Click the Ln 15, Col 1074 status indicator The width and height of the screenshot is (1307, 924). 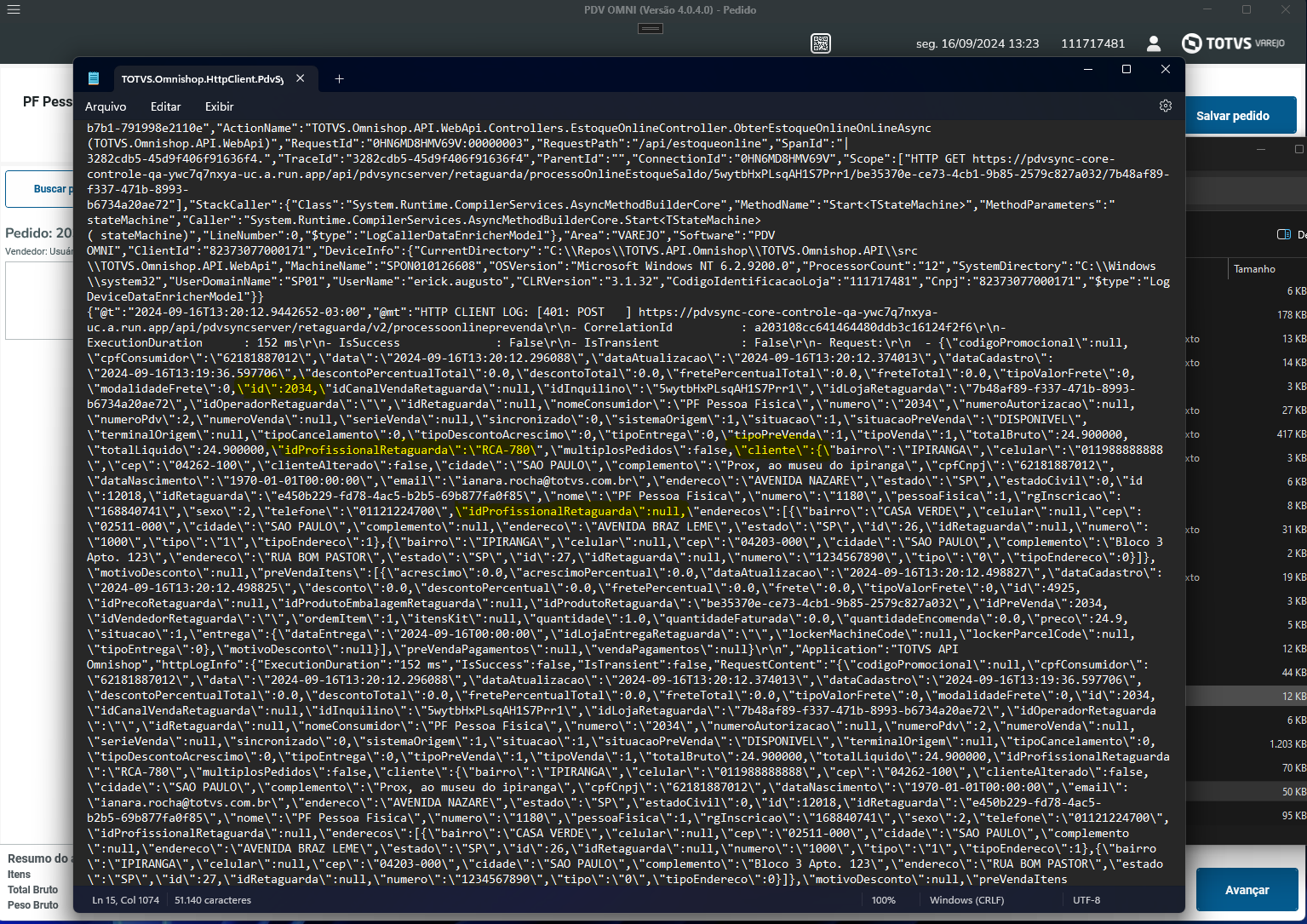[125, 900]
